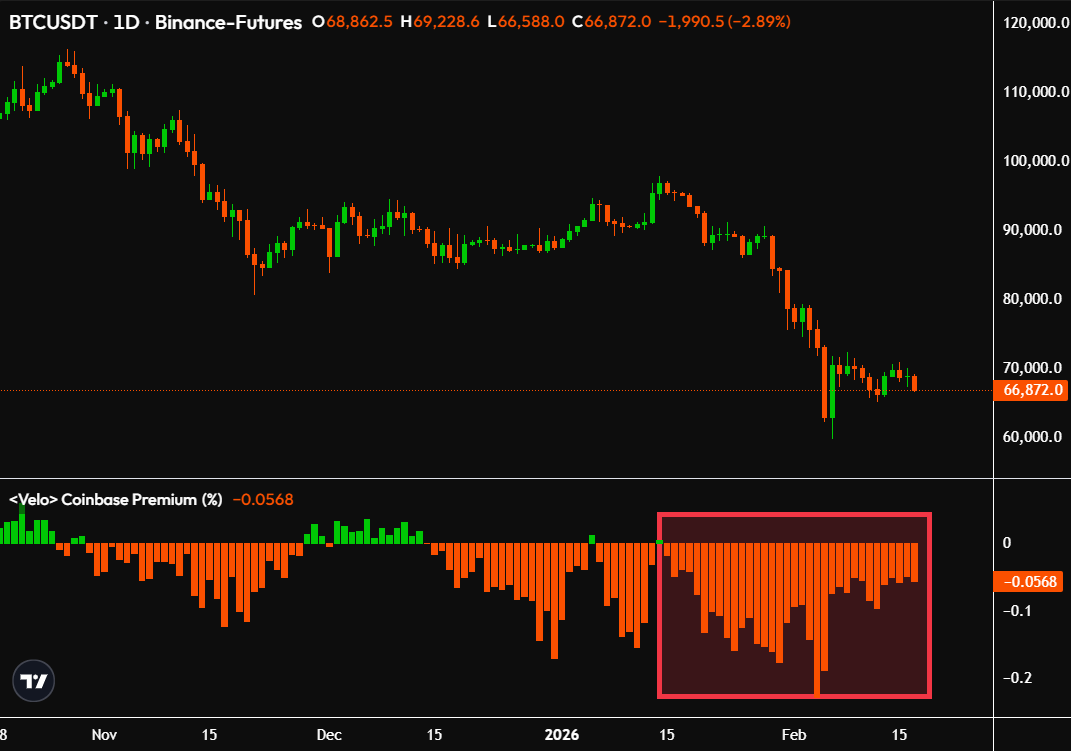Click the Nov label on time axis

pos(104,735)
